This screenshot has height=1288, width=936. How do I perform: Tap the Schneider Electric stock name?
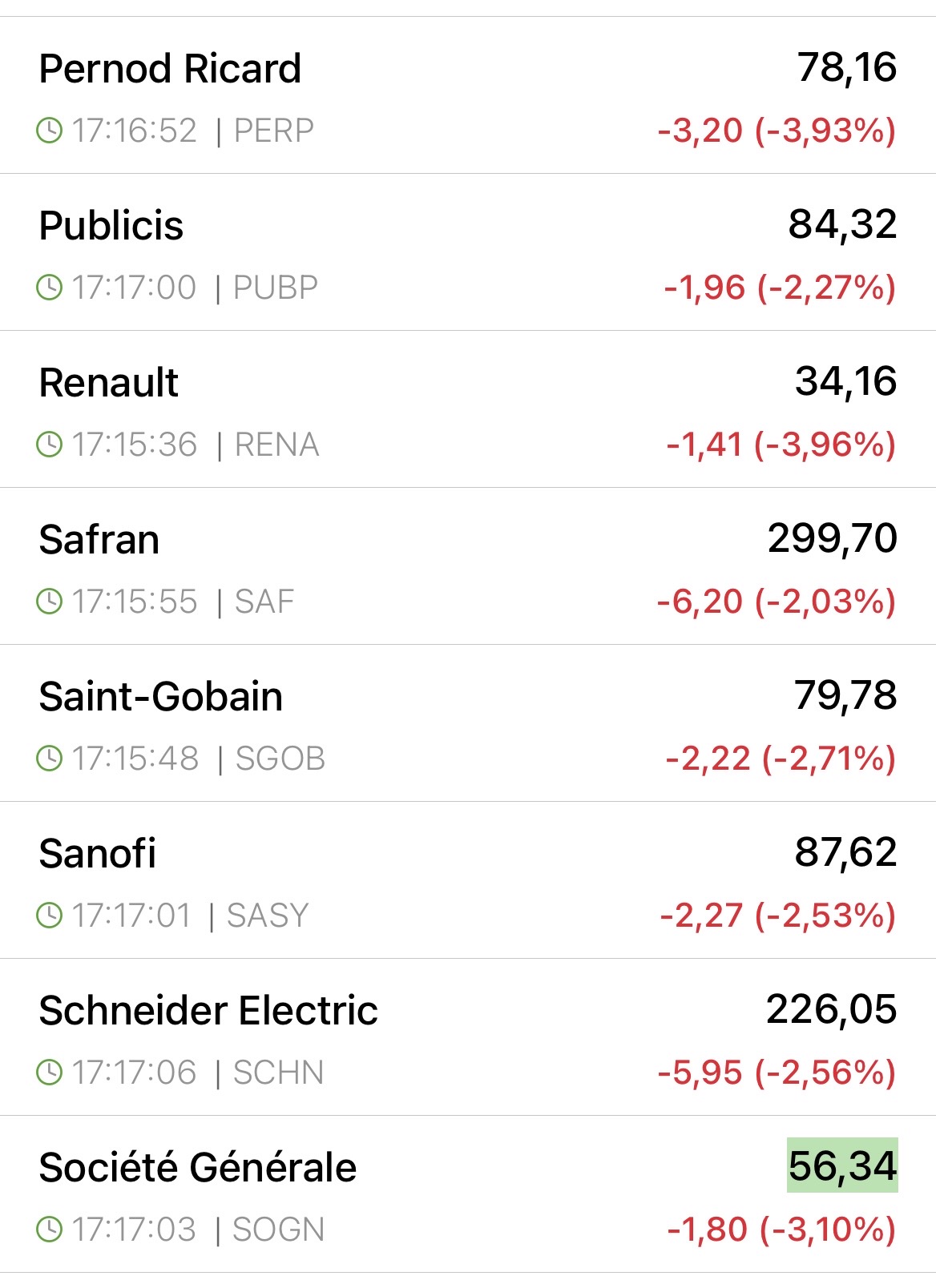[208, 1011]
